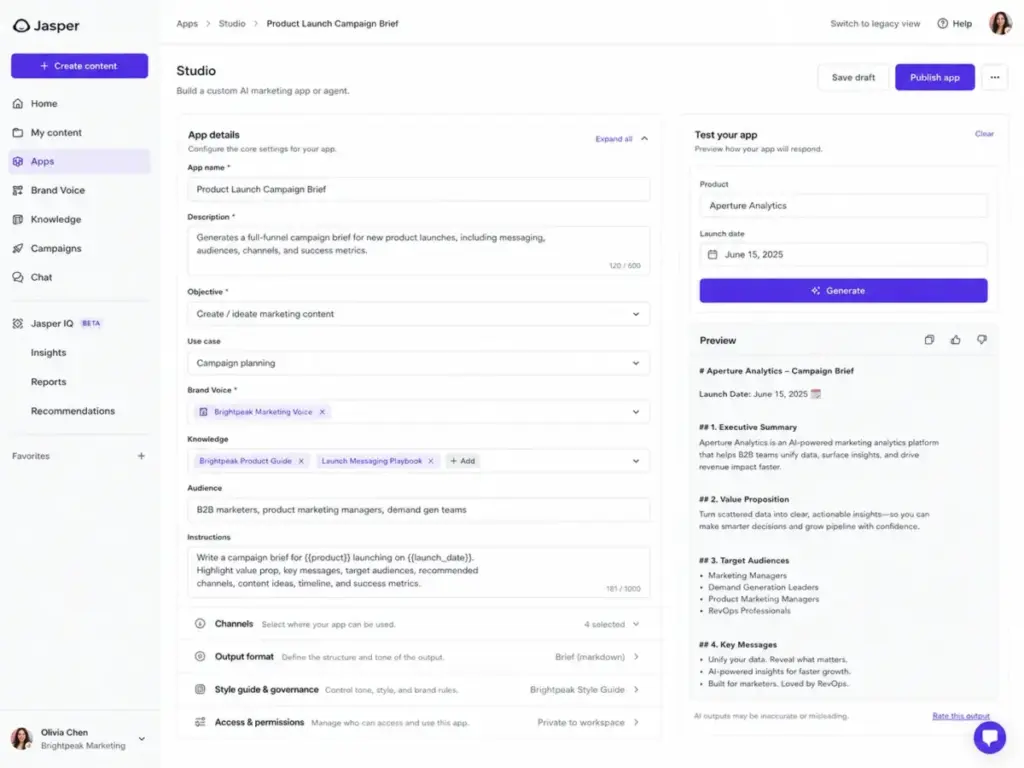Click into the App name field

pyautogui.click(x=419, y=189)
